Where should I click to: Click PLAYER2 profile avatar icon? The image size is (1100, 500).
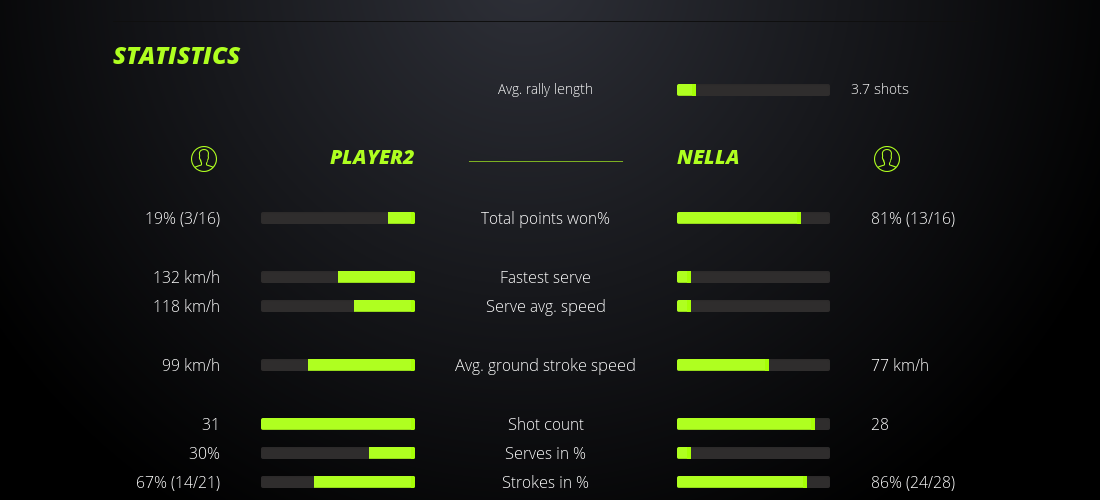point(203,158)
